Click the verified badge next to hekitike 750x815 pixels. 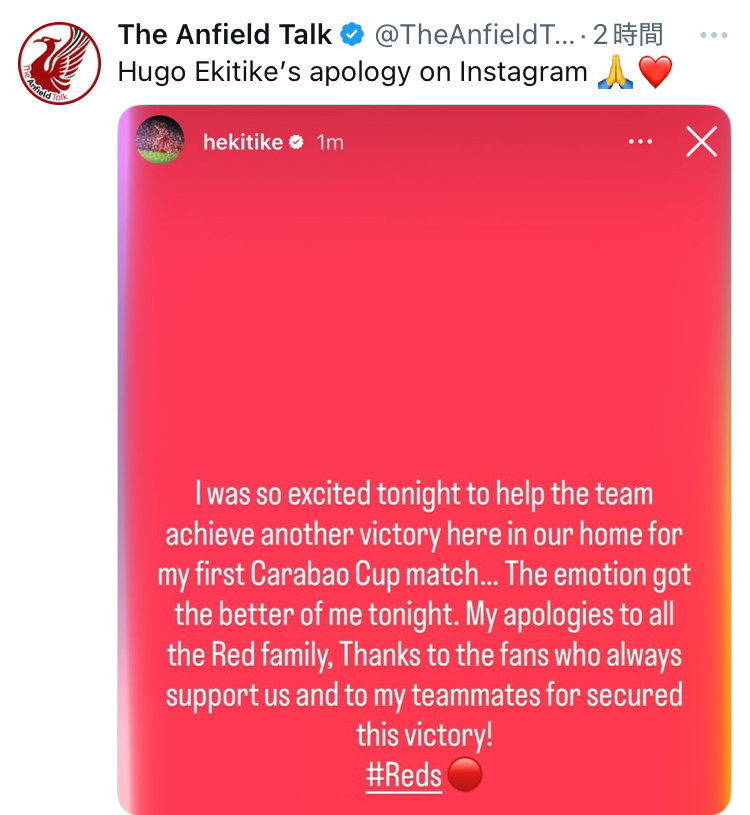[x=296, y=142]
